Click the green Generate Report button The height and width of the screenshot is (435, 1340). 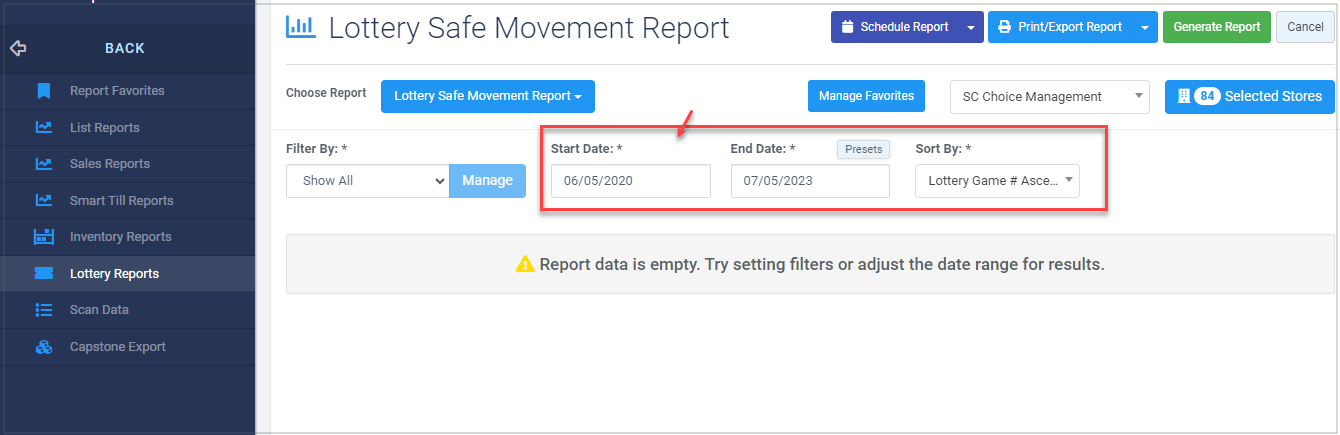click(x=1217, y=27)
